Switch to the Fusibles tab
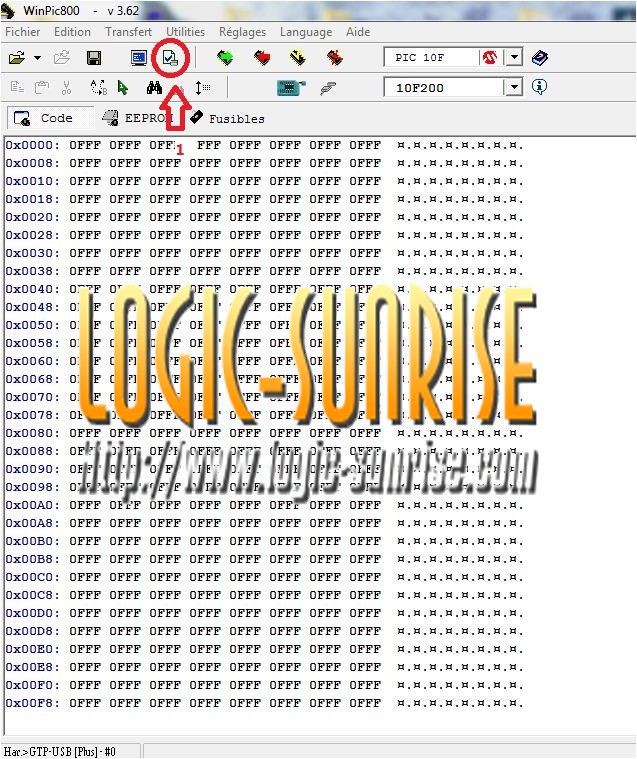The image size is (637, 759). click(x=228, y=118)
